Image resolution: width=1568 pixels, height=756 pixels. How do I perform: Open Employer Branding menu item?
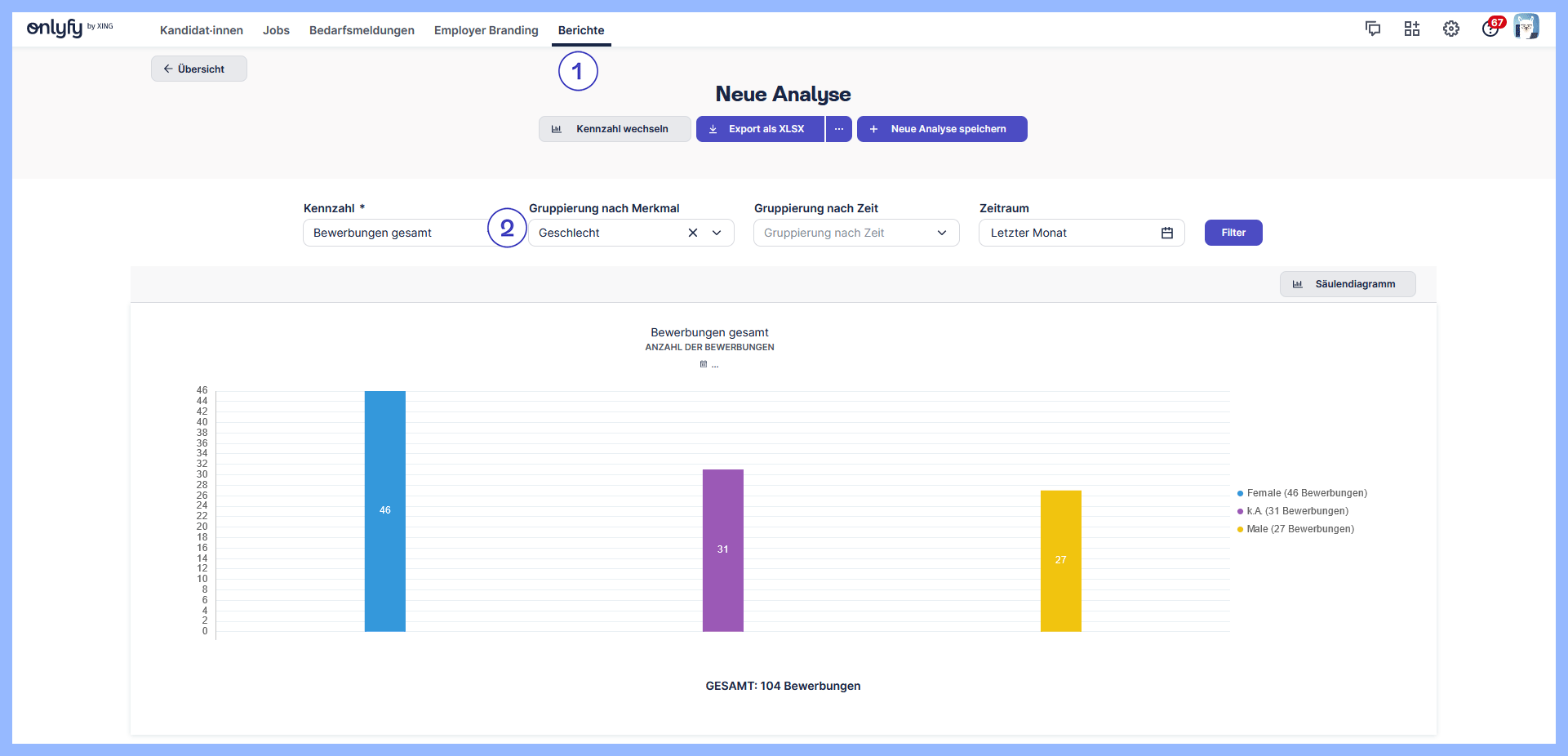486,30
